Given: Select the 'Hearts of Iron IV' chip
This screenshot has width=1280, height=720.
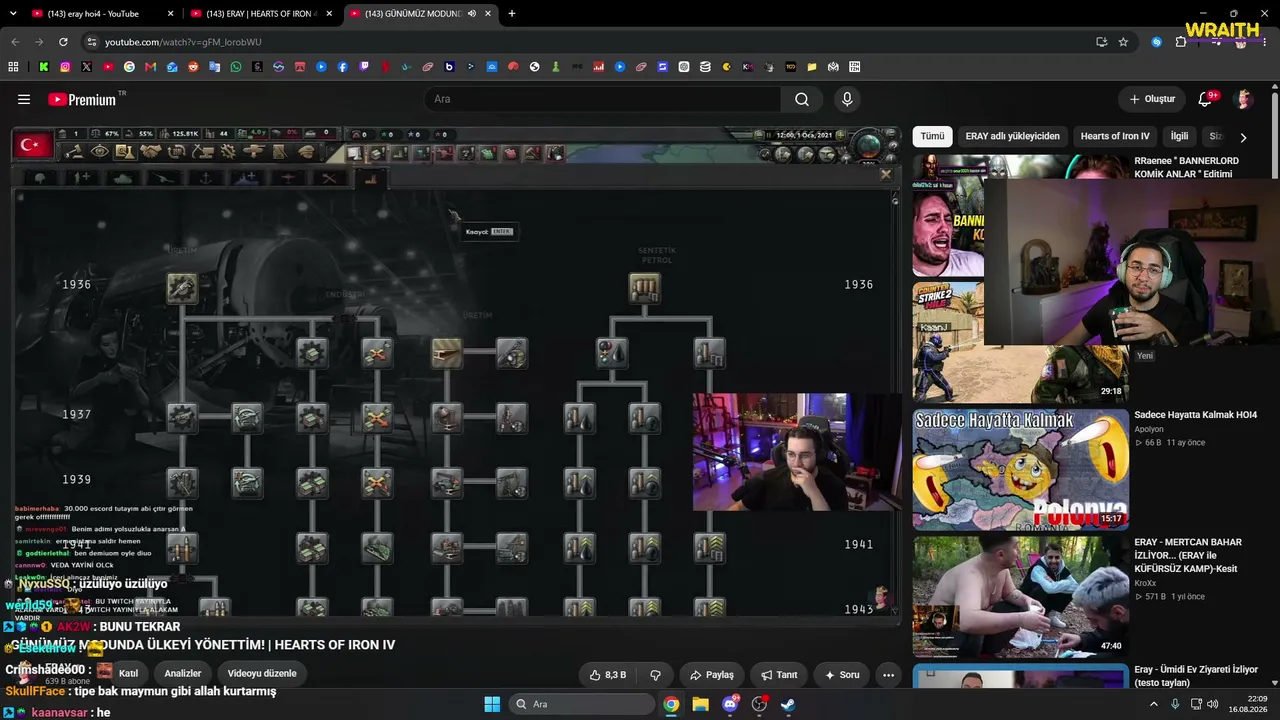Looking at the screenshot, I should (1115, 136).
